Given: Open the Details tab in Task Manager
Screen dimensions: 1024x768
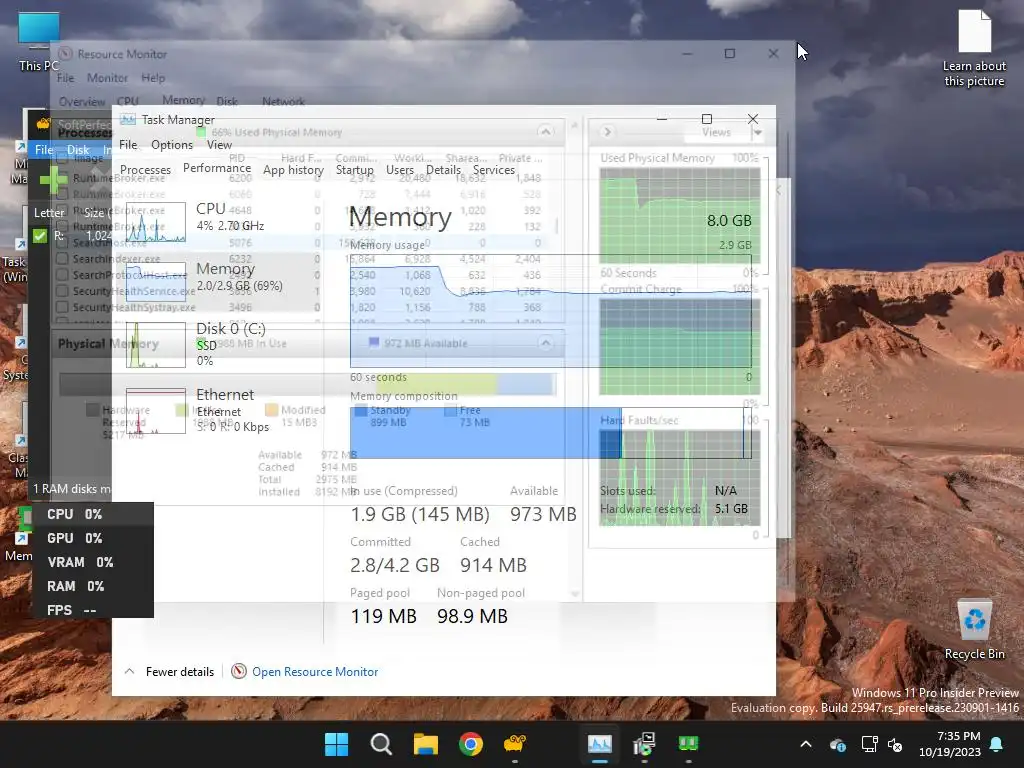Looking at the screenshot, I should coord(443,169).
